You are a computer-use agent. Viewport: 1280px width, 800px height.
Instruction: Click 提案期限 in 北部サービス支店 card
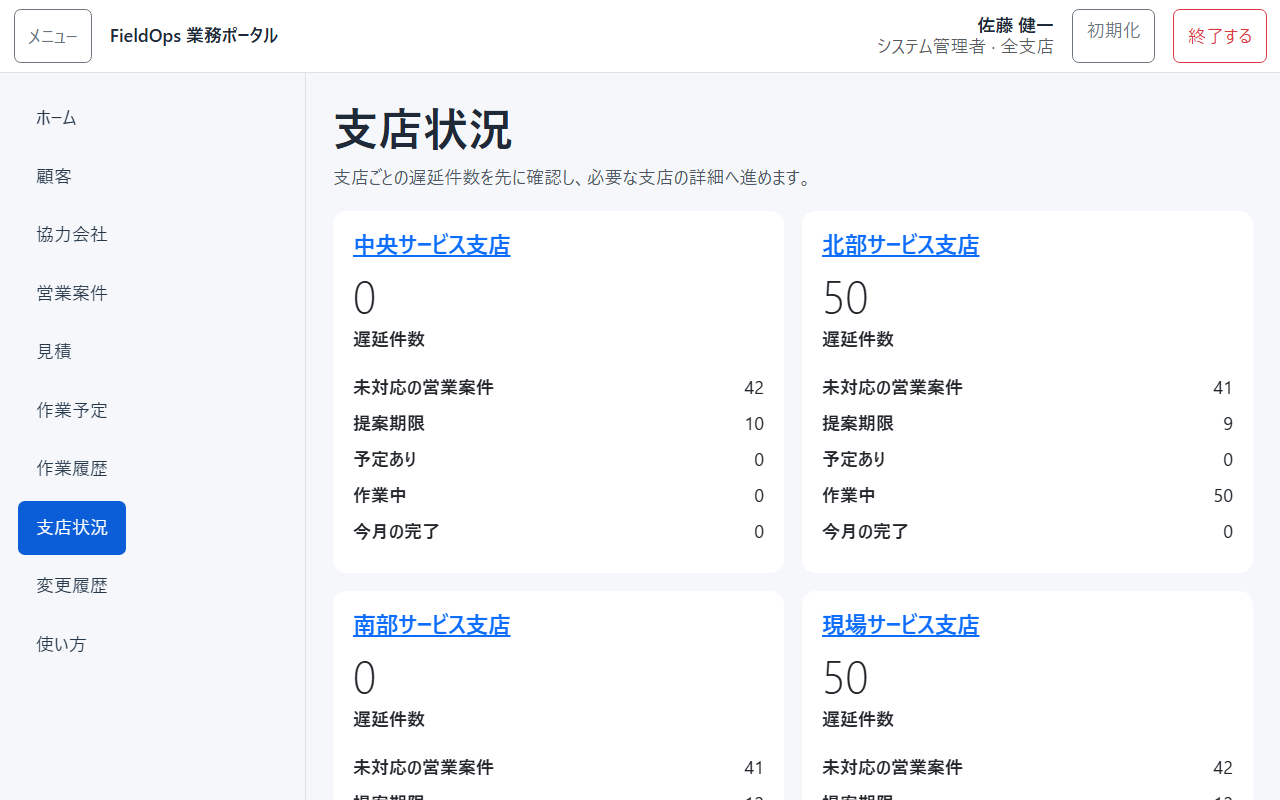point(858,424)
